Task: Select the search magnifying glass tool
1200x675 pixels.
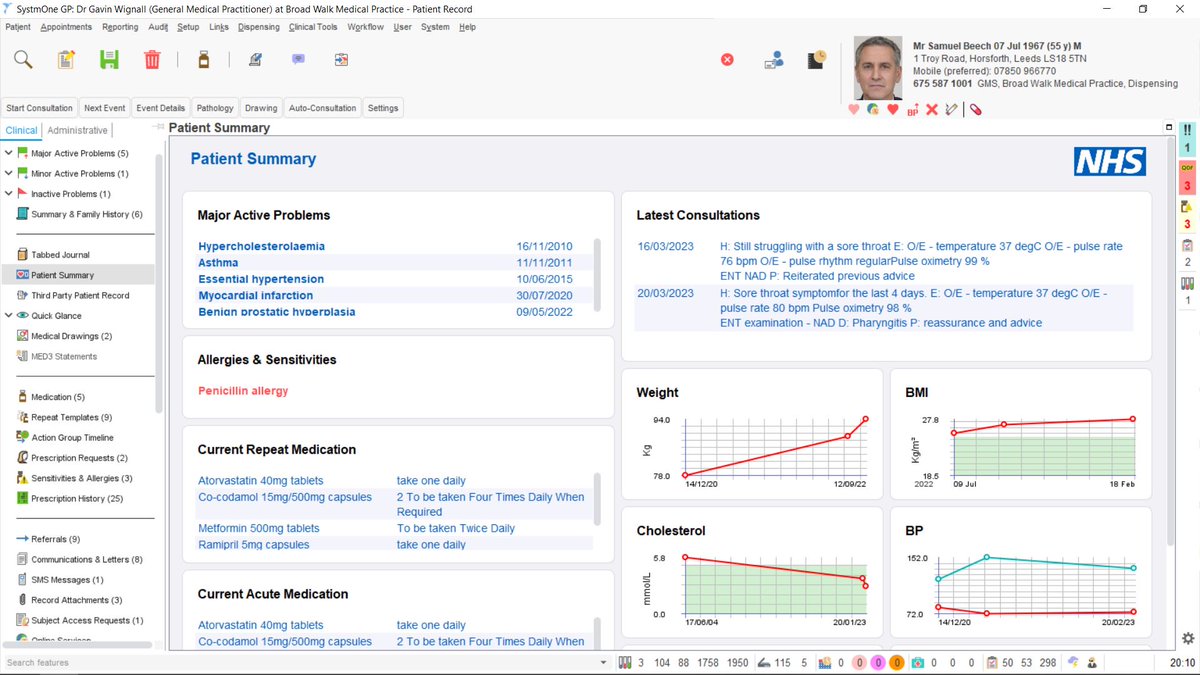Action: click(x=20, y=59)
